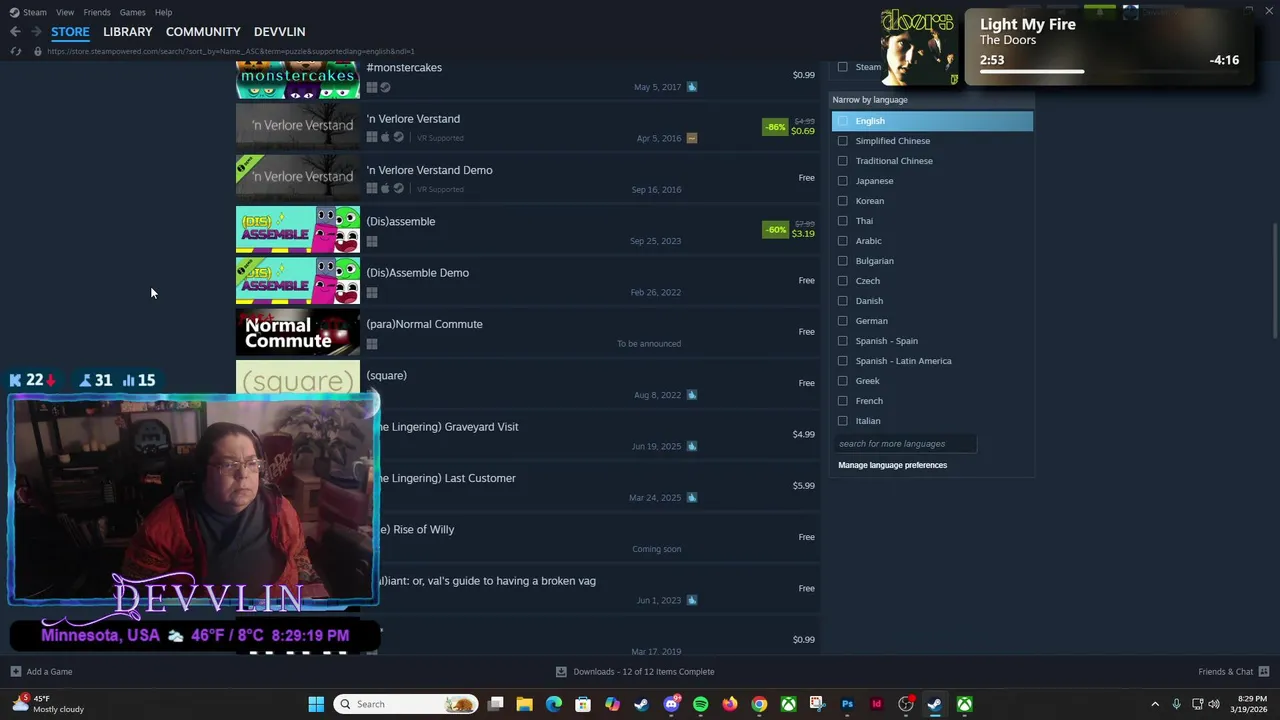This screenshot has width=1280, height=720.
Task: Click the review thumb for Last Customer
Action: [x=692, y=497]
